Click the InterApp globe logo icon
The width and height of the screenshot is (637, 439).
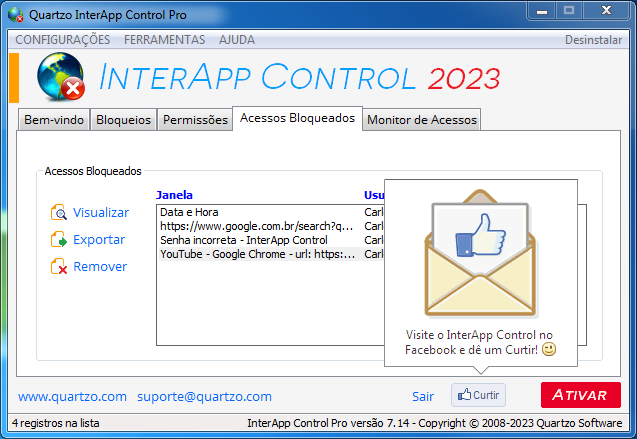click(x=60, y=78)
